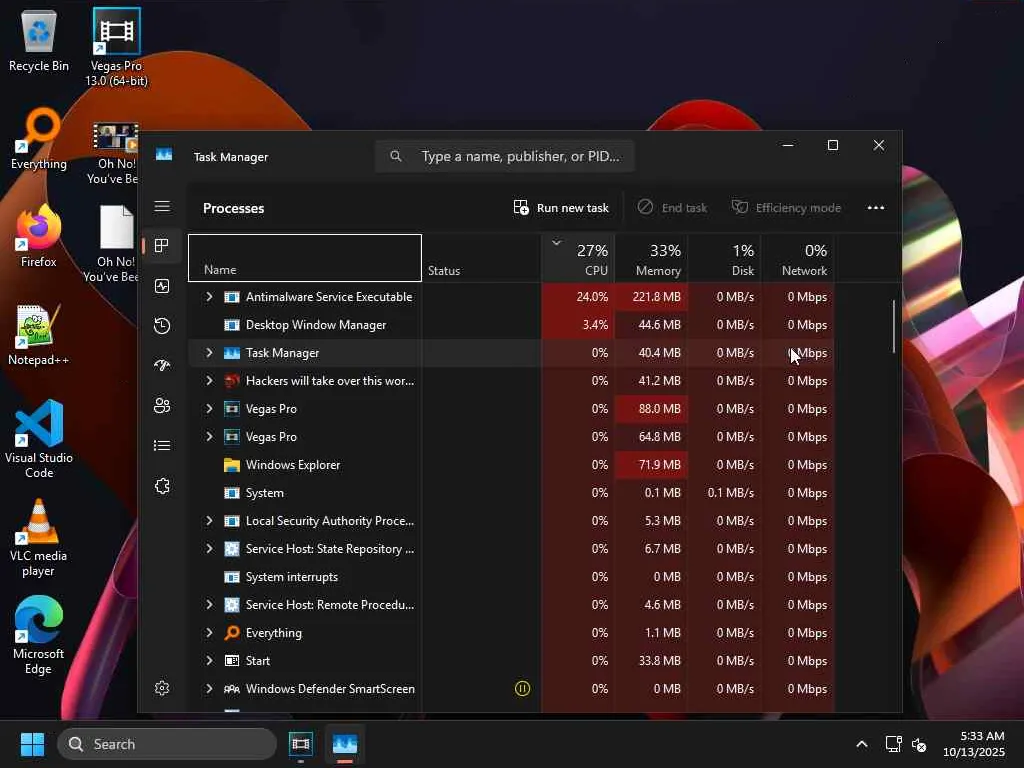This screenshot has height=768, width=1024.
Task: Click the Antimalware Service Executable process icon
Action: point(232,297)
